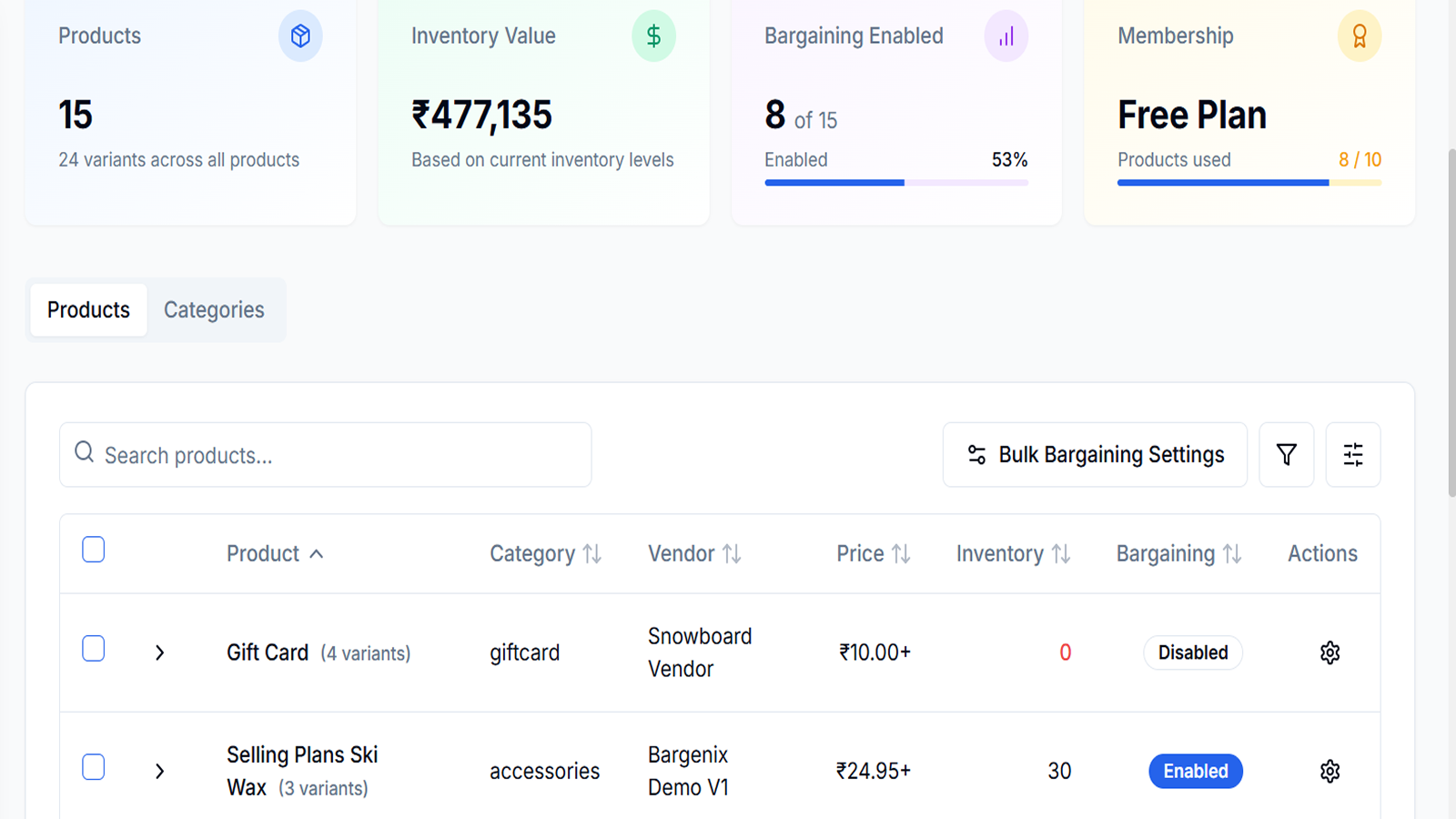Toggle the select-all checkbox in table header
The height and width of the screenshot is (819, 1456).
point(93,550)
